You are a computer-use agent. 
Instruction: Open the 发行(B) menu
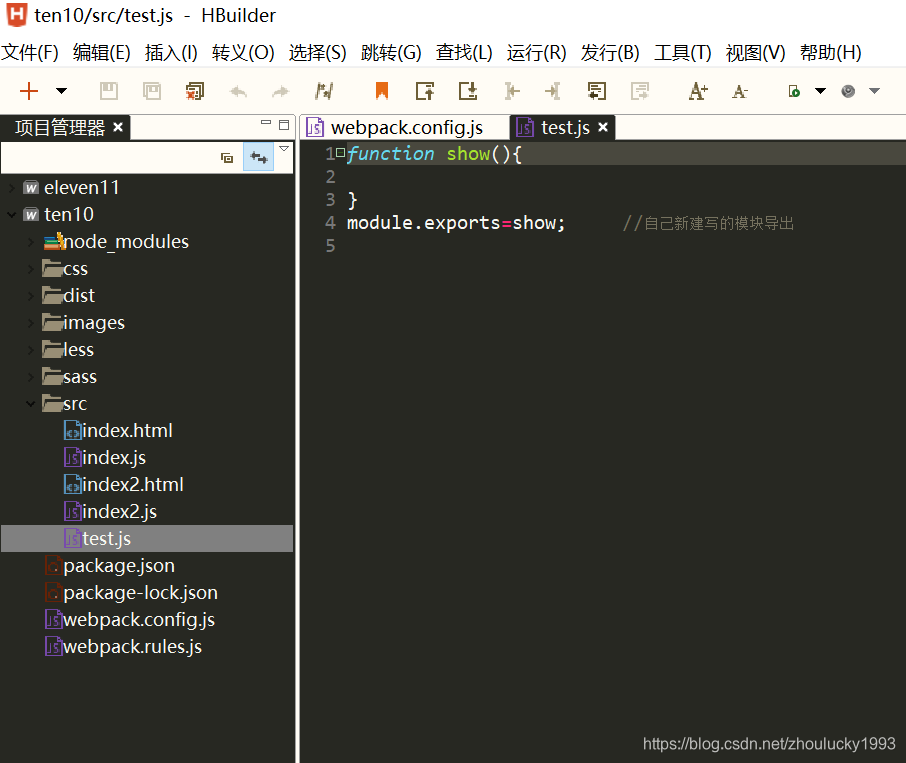(x=610, y=53)
